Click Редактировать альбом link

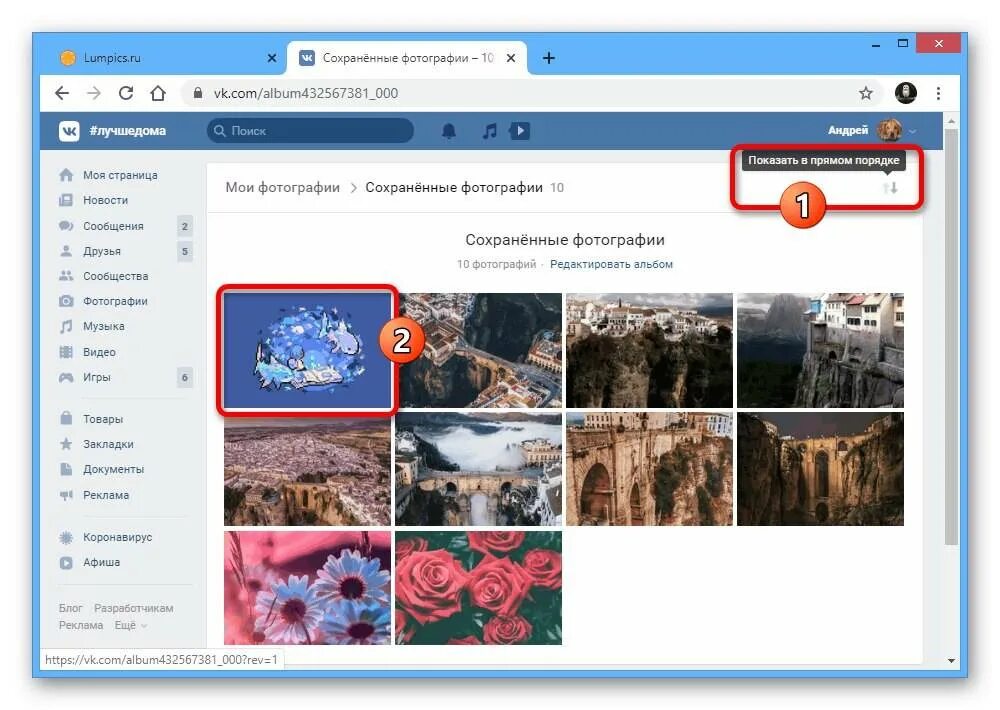coord(611,264)
